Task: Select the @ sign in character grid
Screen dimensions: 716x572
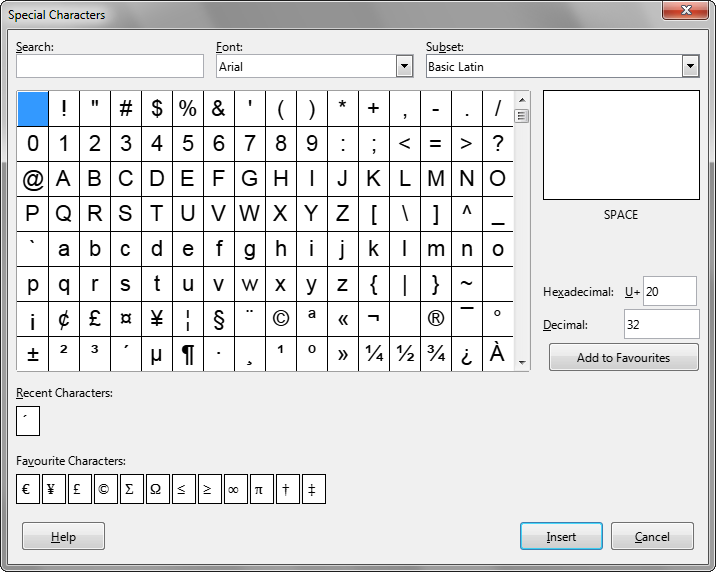Action: [33, 179]
